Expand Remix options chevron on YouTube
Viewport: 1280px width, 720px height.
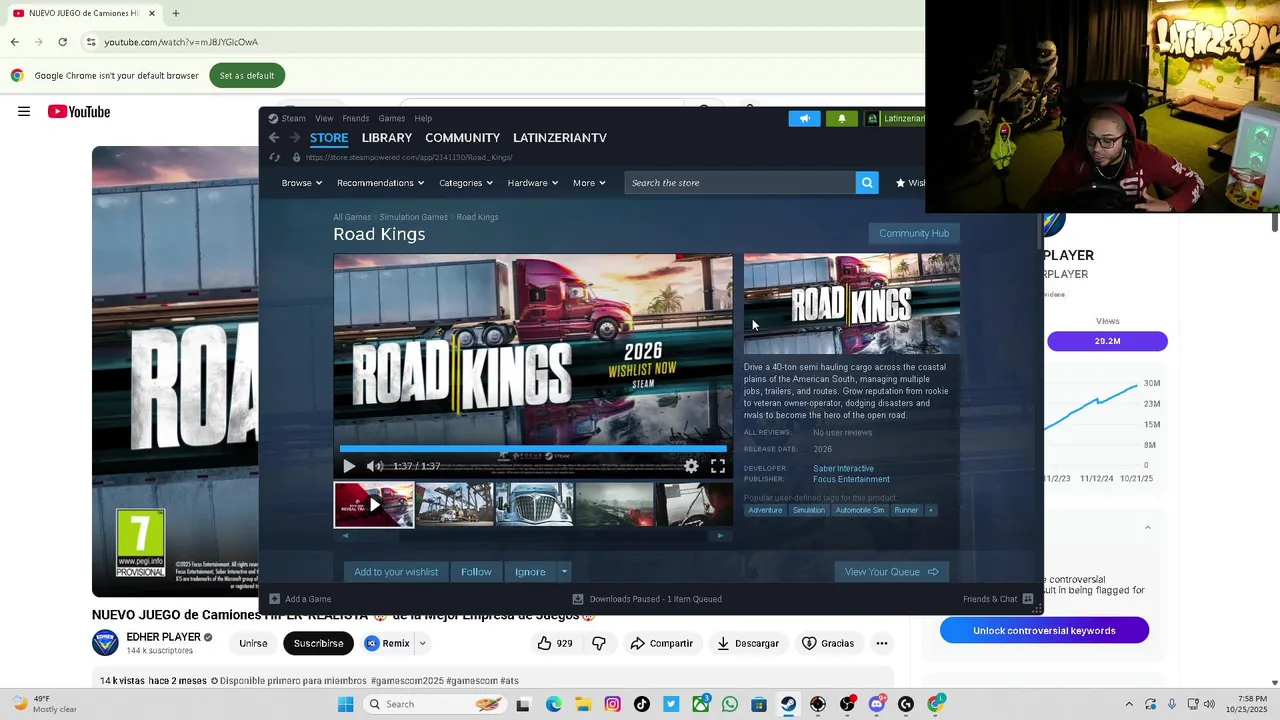pos(423,643)
